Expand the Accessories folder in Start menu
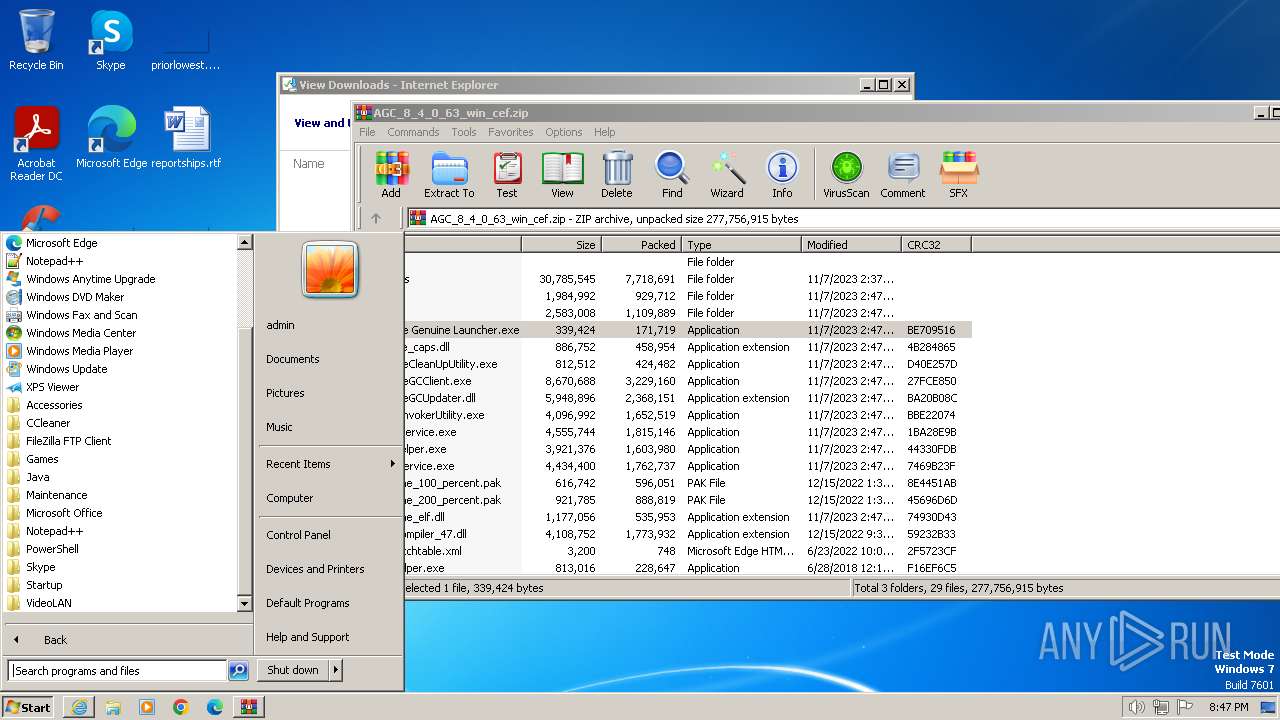 click(54, 405)
